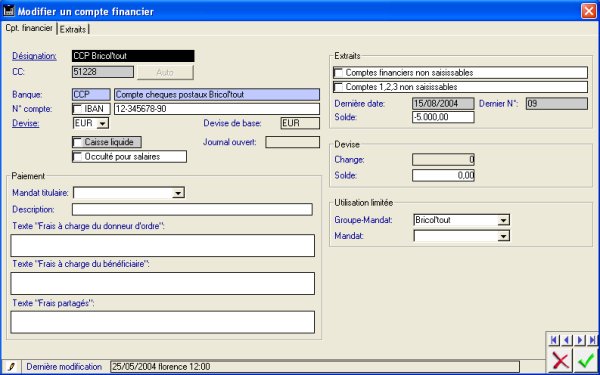Click the Désignation field CCP Bricol'tout
This screenshot has width=600, height=375.
click(x=133, y=56)
